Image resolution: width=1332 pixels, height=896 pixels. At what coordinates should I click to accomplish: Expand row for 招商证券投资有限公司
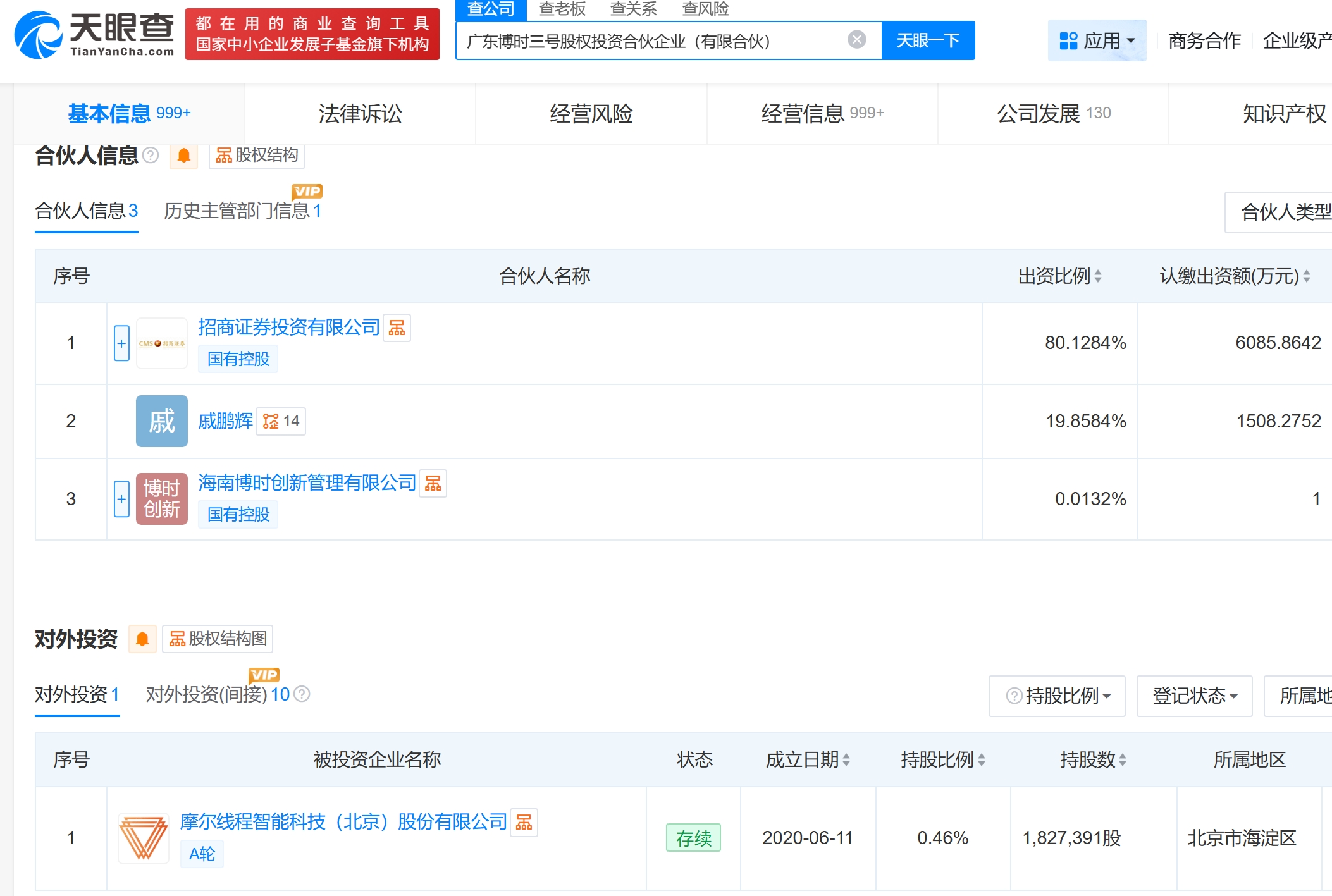(x=121, y=343)
